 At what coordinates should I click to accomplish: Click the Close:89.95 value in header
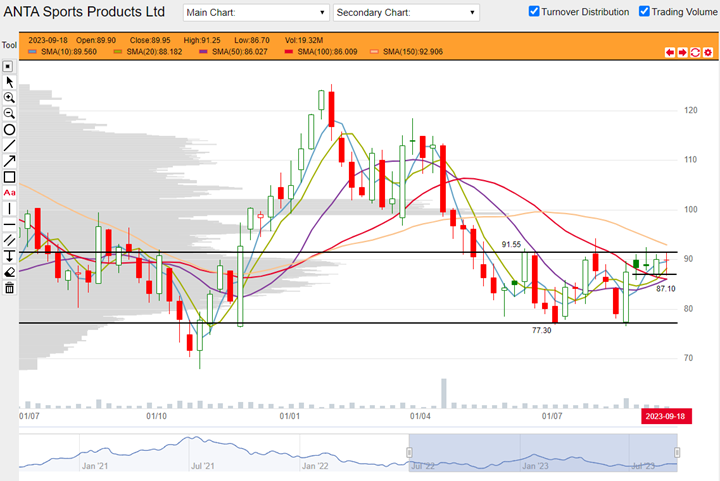pyautogui.click(x=150, y=40)
